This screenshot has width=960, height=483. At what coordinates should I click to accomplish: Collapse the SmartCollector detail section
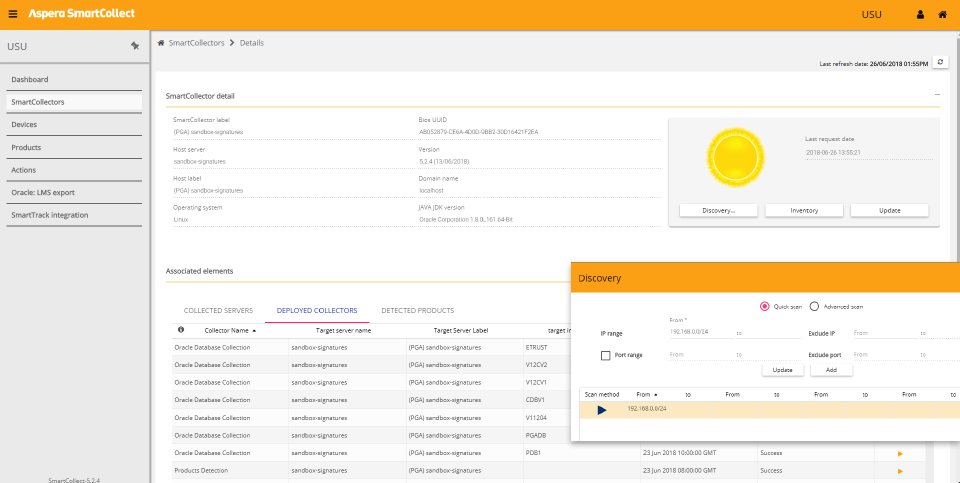point(937,95)
